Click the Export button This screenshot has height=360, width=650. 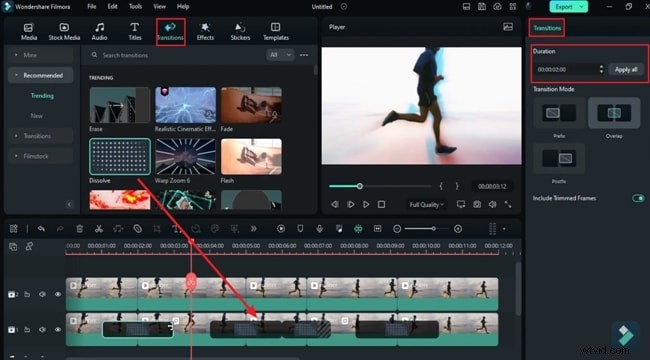point(568,7)
